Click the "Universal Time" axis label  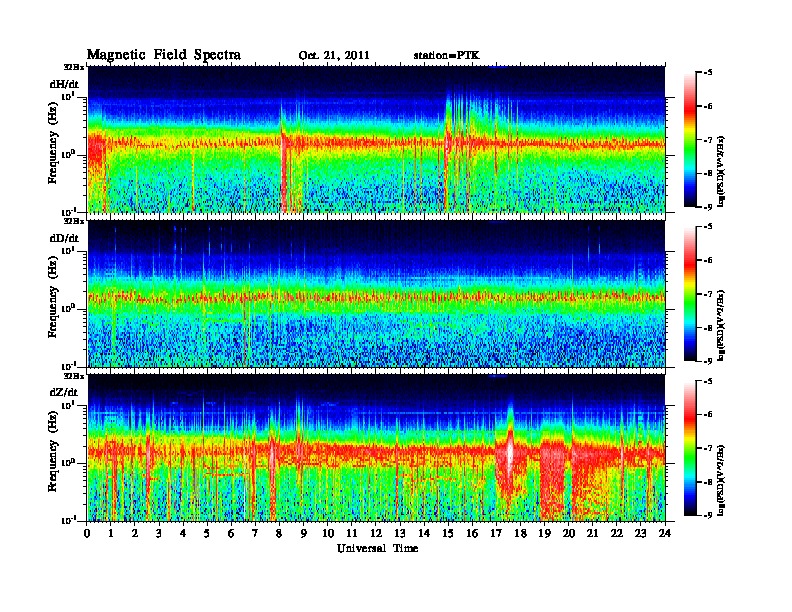coord(377,548)
